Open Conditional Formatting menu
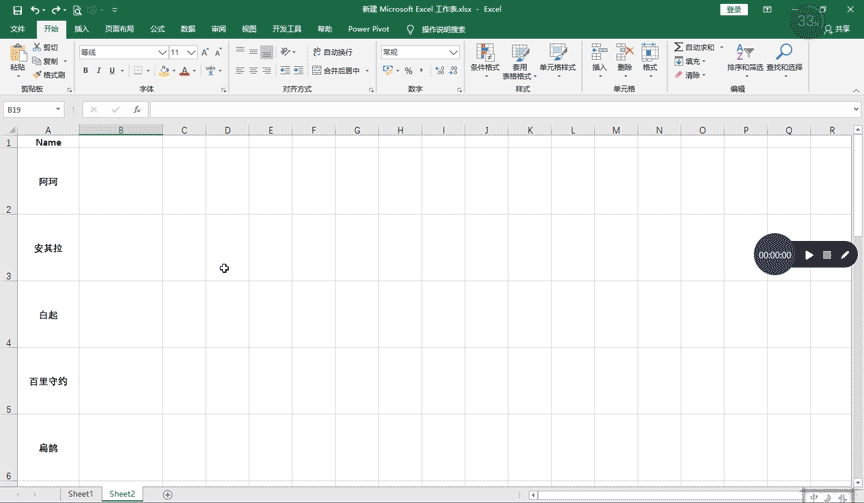 coord(485,60)
